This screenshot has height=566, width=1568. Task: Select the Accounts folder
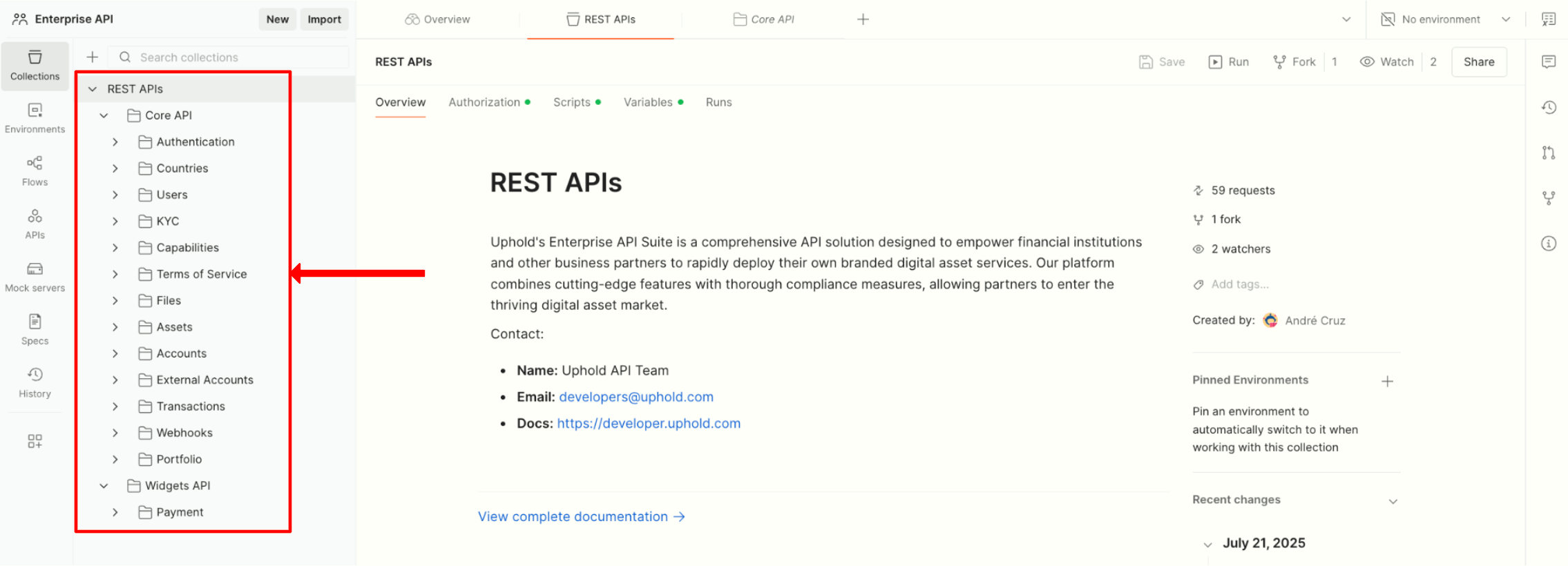(183, 353)
